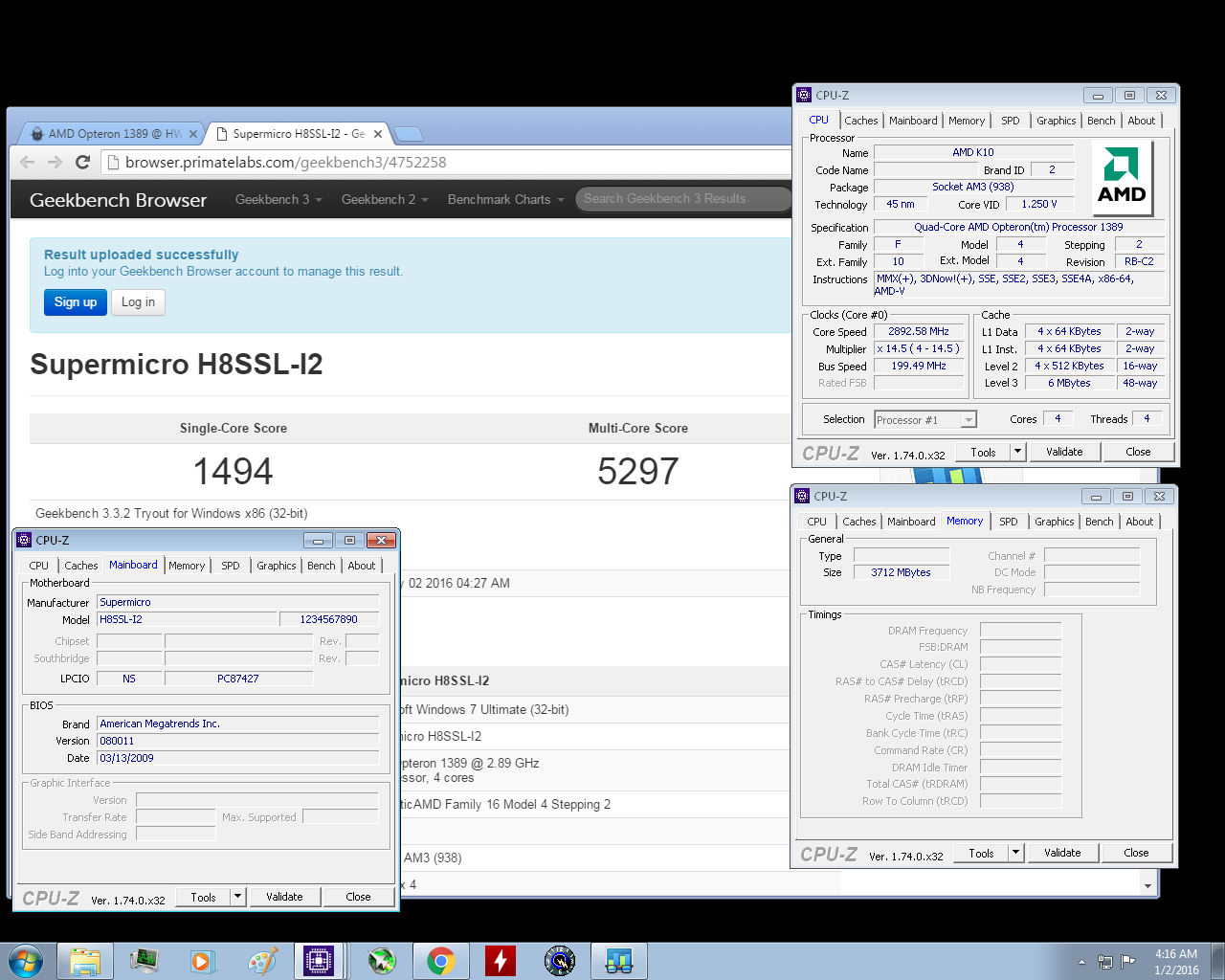Image resolution: width=1225 pixels, height=980 pixels.
Task: Expand the Geekbench 3 menu
Action: (278, 199)
